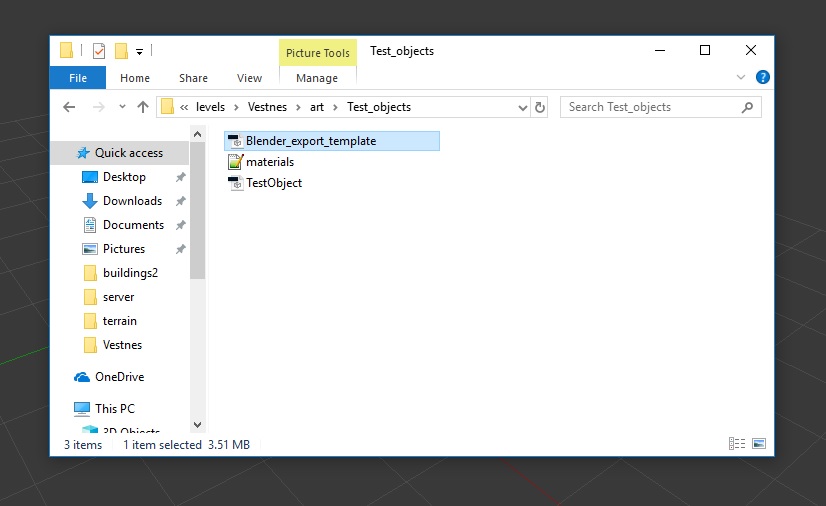Click the navigation pane scrollbar thumb

(198, 211)
